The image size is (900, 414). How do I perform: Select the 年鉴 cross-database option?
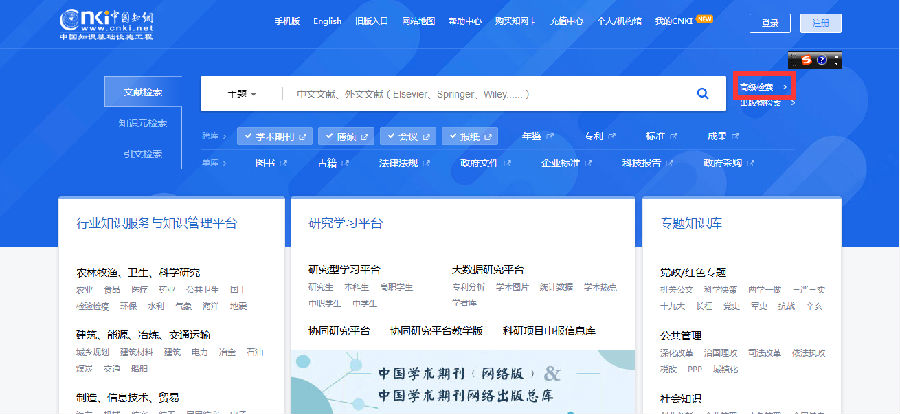(532, 136)
